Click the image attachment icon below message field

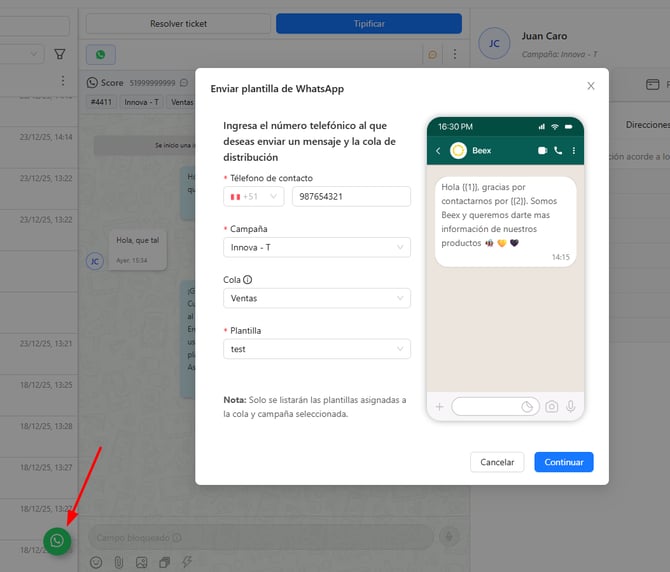pyautogui.click(x=141, y=562)
